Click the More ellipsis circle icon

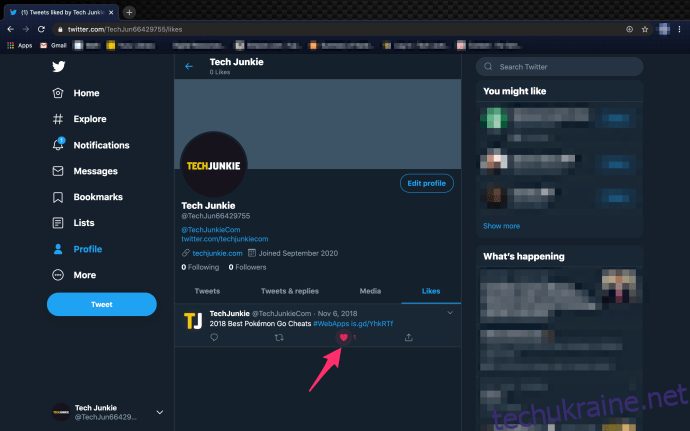pos(58,275)
